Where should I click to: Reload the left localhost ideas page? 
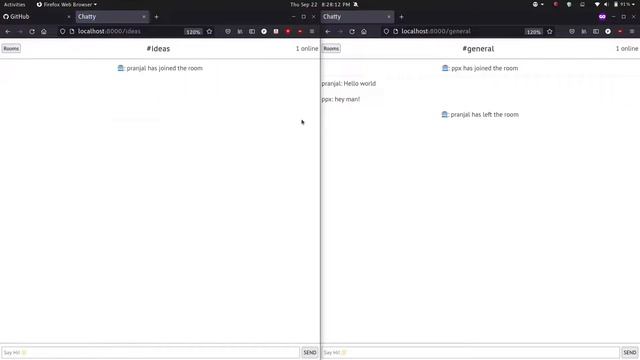(x=32, y=31)
